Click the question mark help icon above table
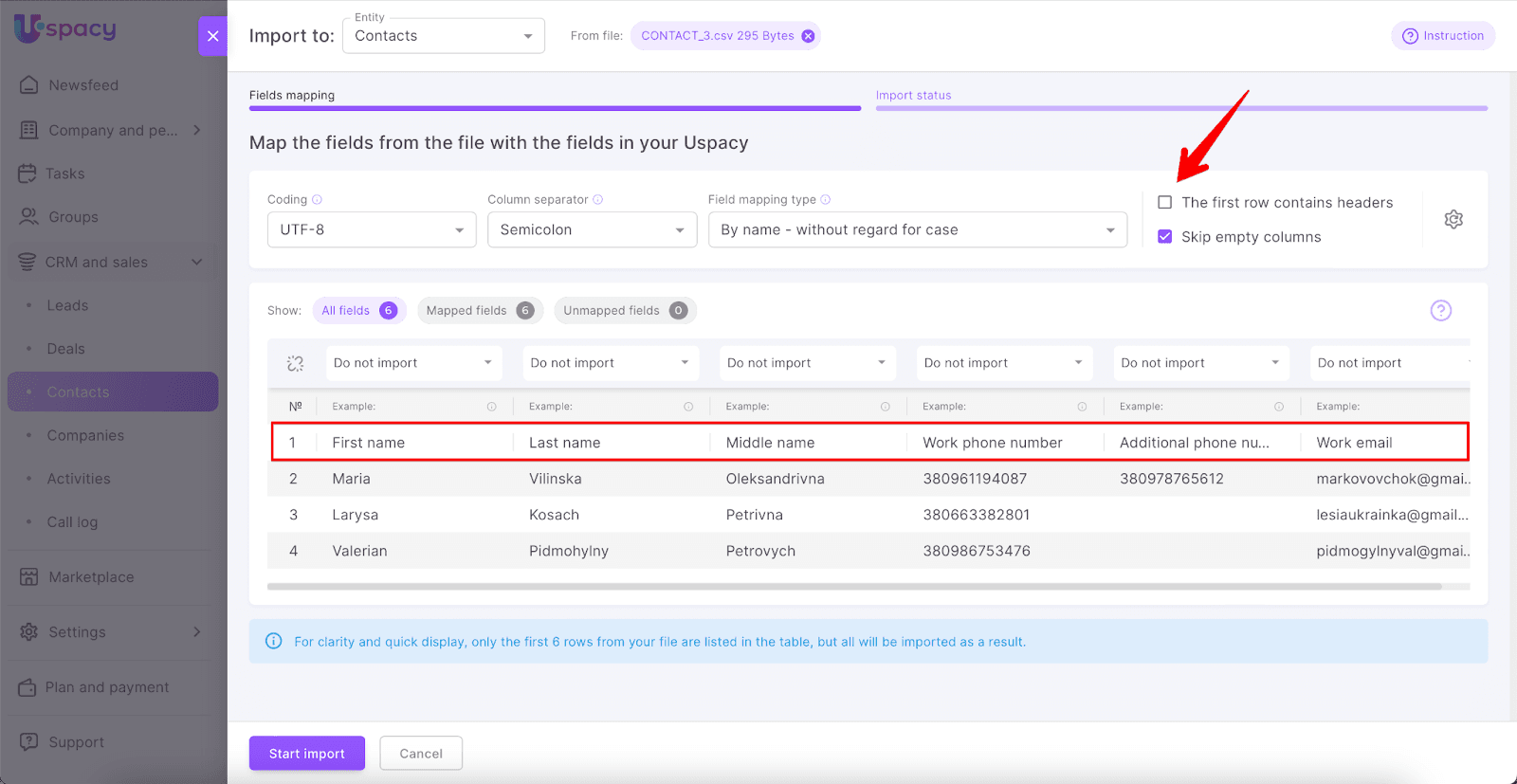The width and height of the screenshot is (1517, 784). pos(1440,311)
